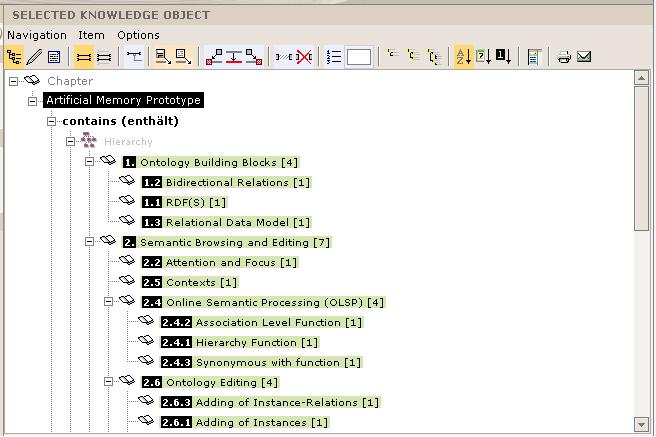Click the link-to-lower-right relation icon

(x=254, y=56)
